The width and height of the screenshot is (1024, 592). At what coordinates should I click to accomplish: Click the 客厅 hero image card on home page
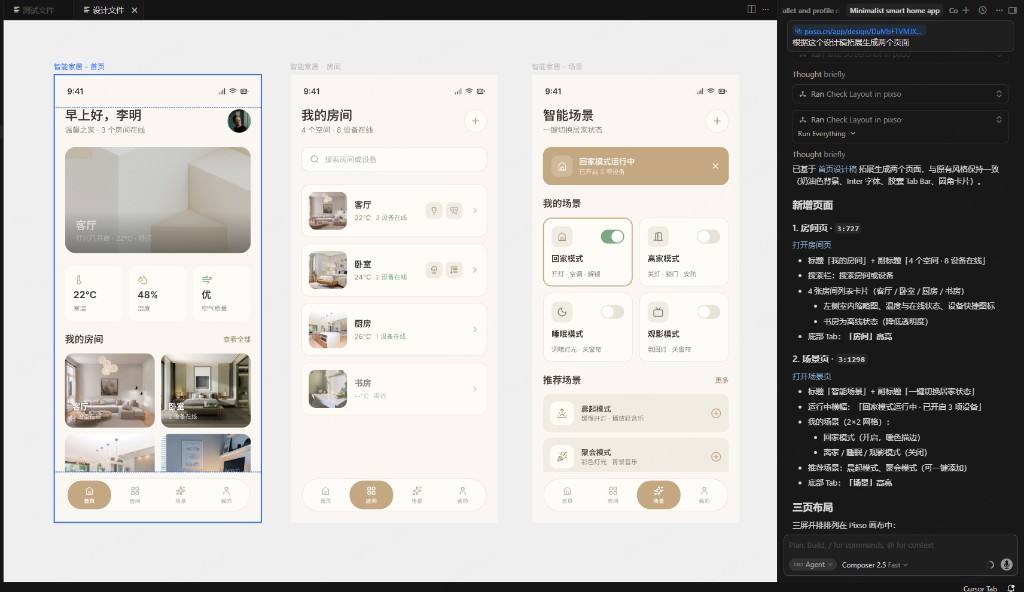point(157,199)
